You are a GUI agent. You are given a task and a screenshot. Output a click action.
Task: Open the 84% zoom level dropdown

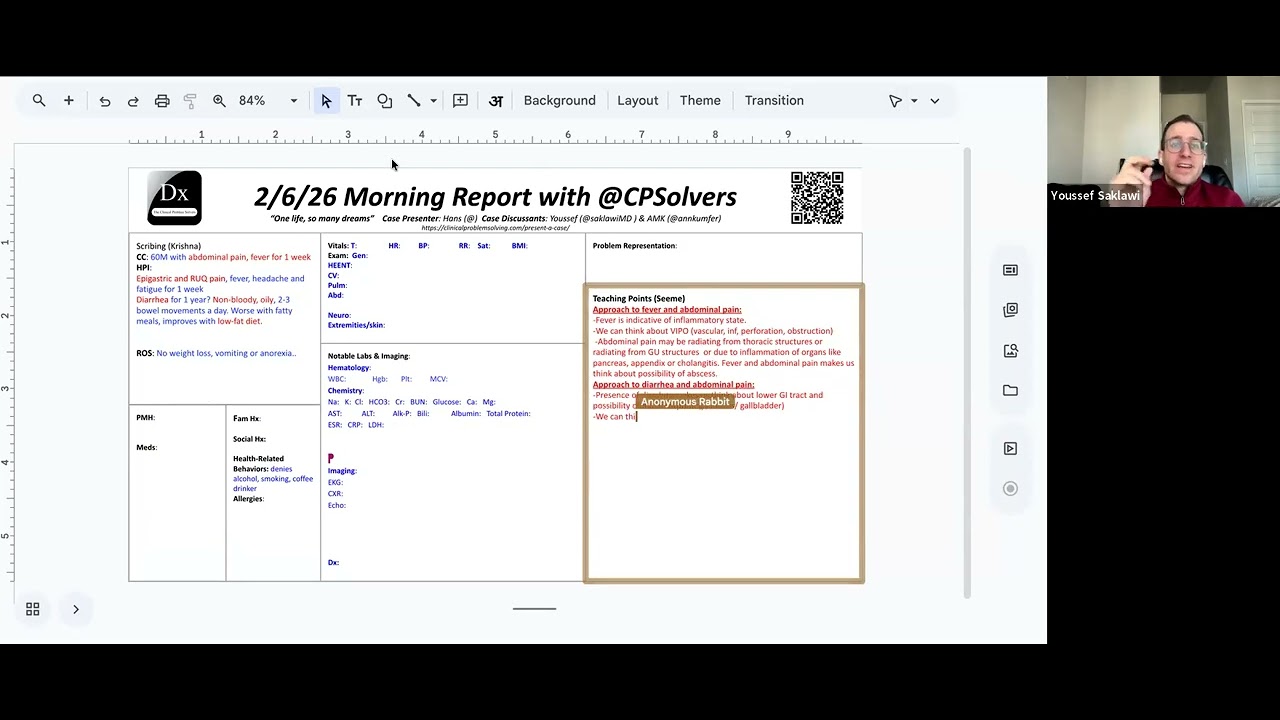pos(268,101)
